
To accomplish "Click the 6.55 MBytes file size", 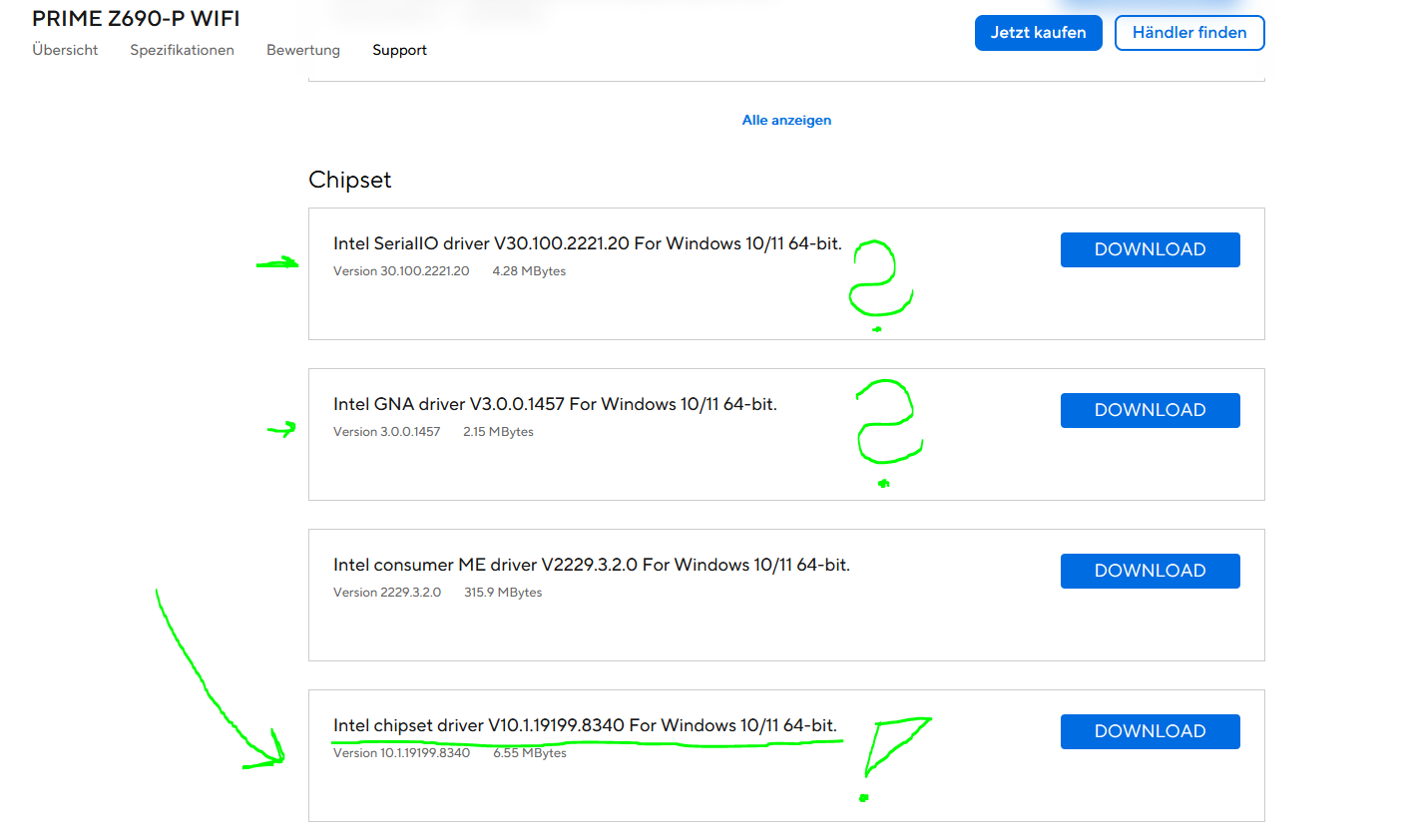I will click(x=530, y=753).
